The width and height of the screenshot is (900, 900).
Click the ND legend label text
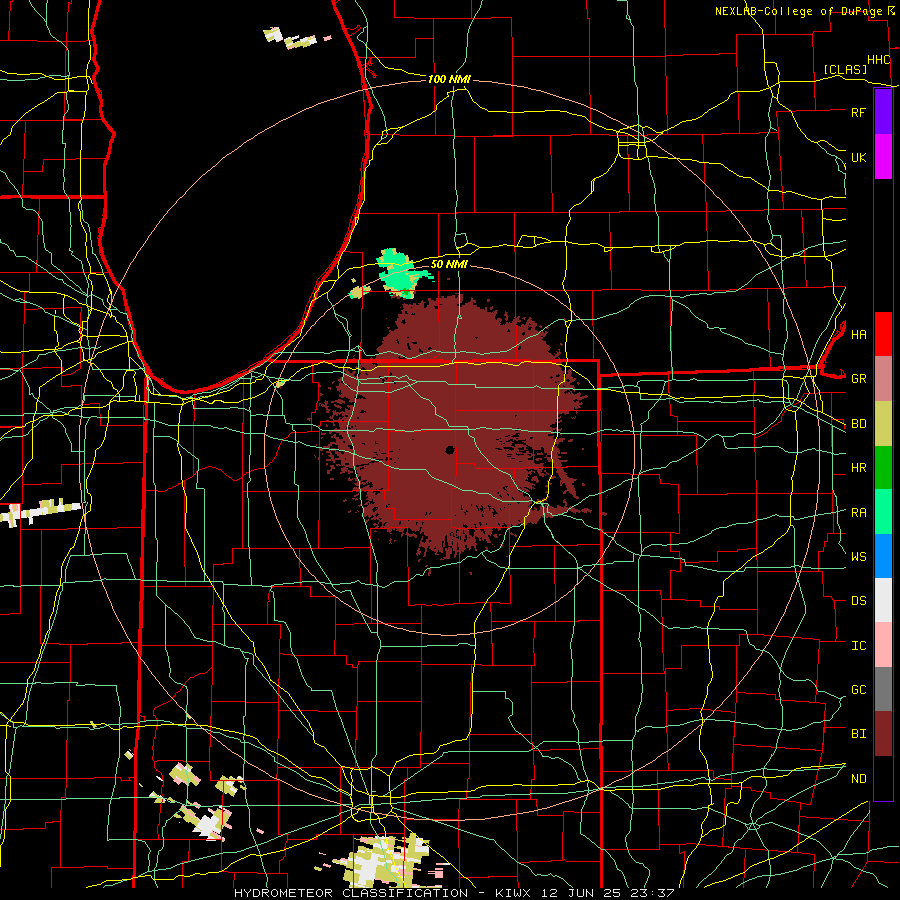[x=858, y=779]
